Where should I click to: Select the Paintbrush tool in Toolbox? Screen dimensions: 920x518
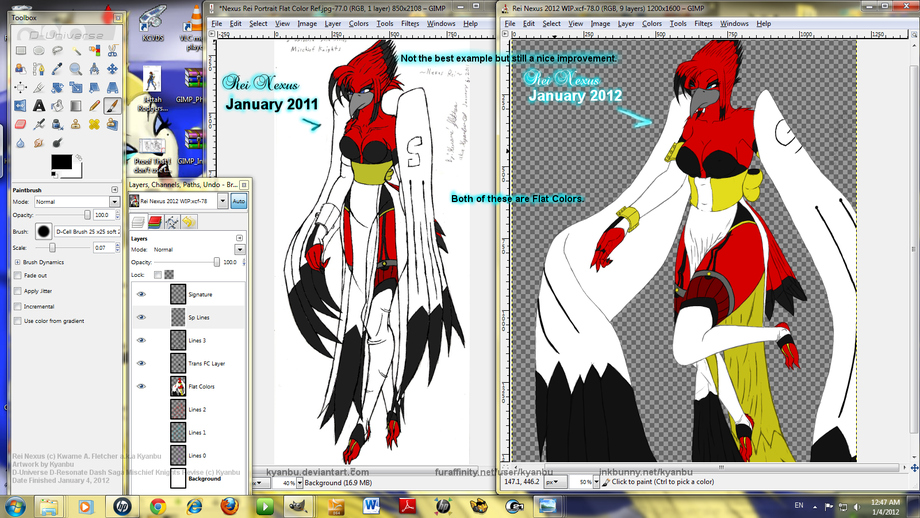[112, 105]
